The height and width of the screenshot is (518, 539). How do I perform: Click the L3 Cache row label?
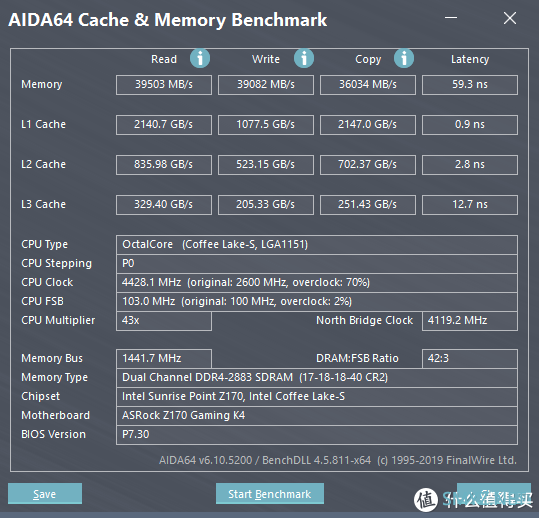pyautogui.click(x=43, y=205)
